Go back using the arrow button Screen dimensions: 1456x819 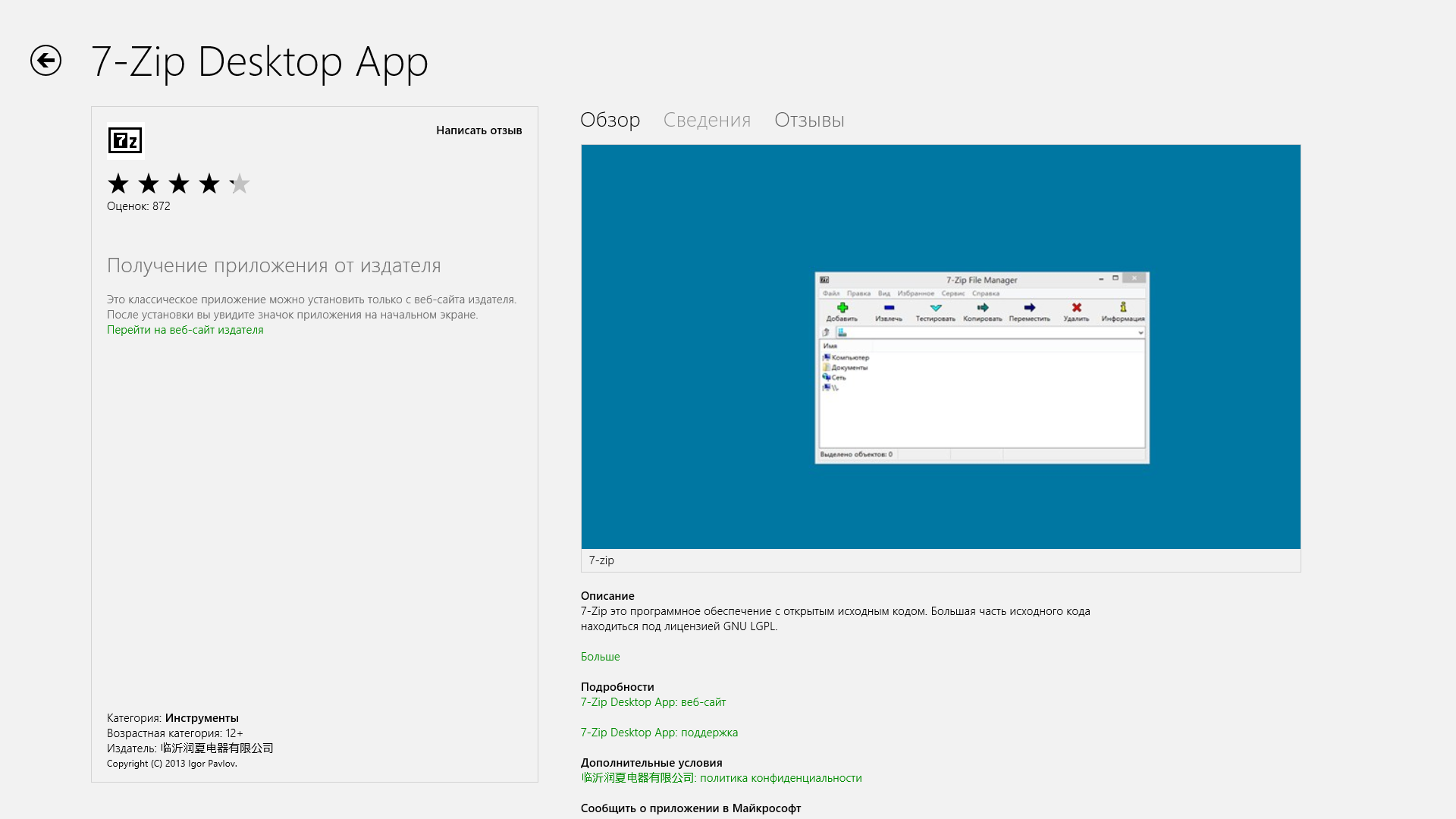45,61
